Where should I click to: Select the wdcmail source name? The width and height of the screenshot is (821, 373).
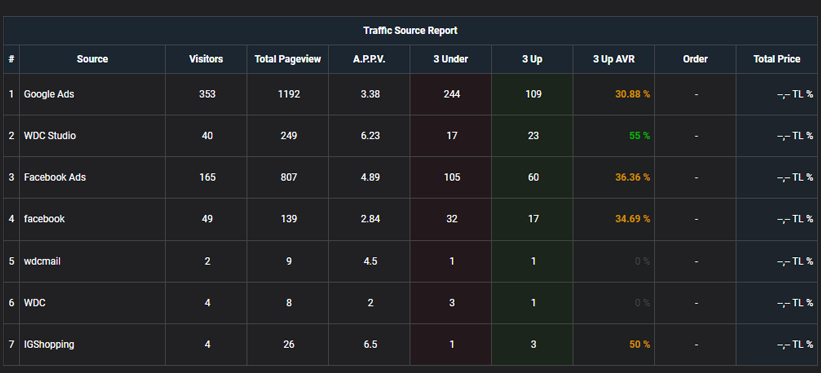coord(42,261)
